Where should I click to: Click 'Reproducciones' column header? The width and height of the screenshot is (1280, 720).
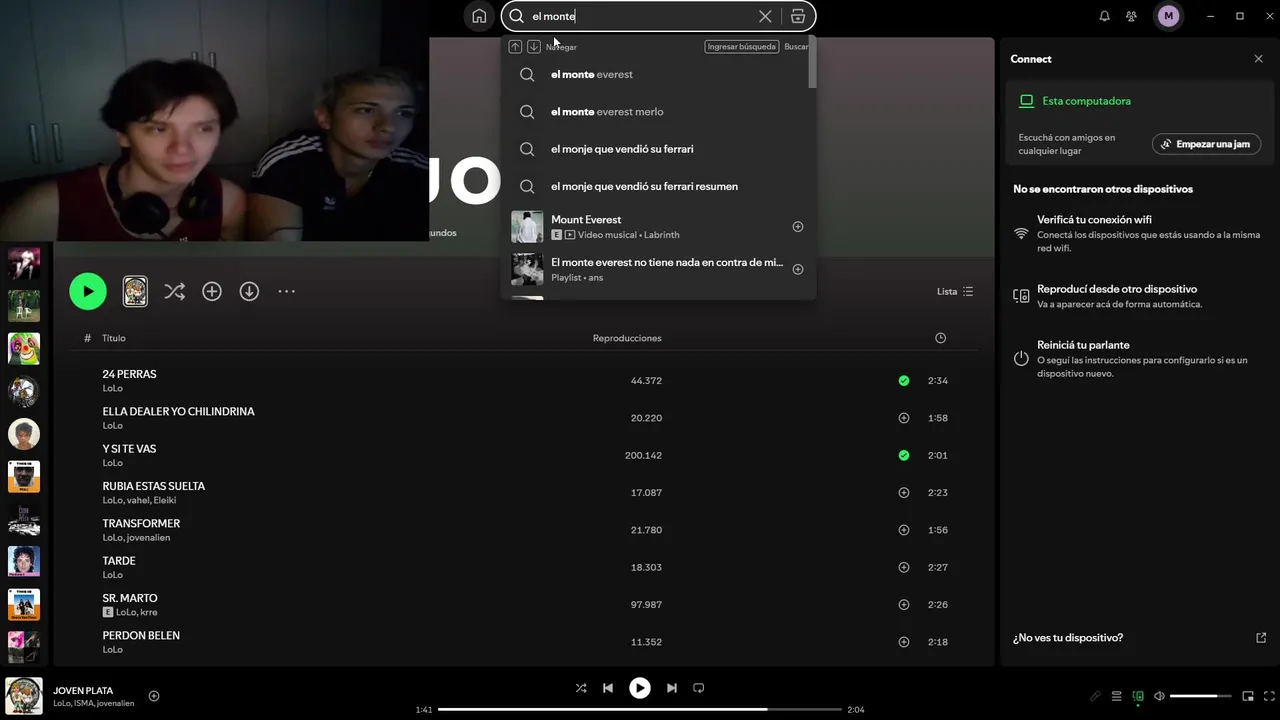627,338
